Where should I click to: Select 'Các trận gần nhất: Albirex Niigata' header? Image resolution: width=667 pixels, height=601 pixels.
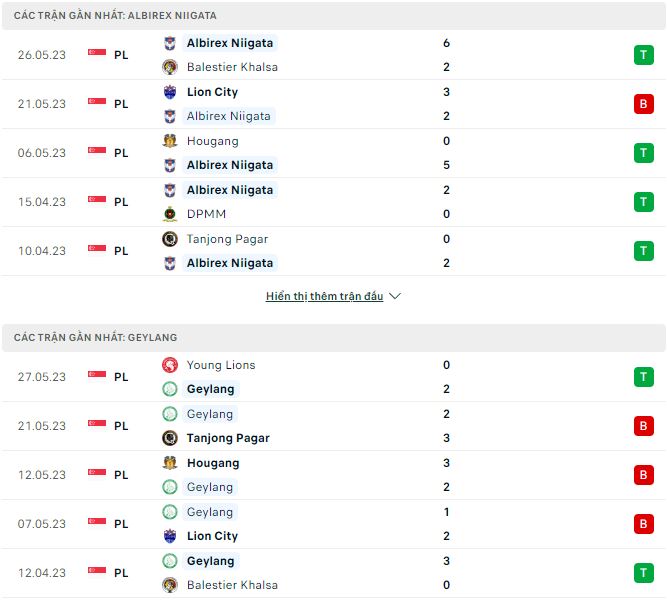115,16
